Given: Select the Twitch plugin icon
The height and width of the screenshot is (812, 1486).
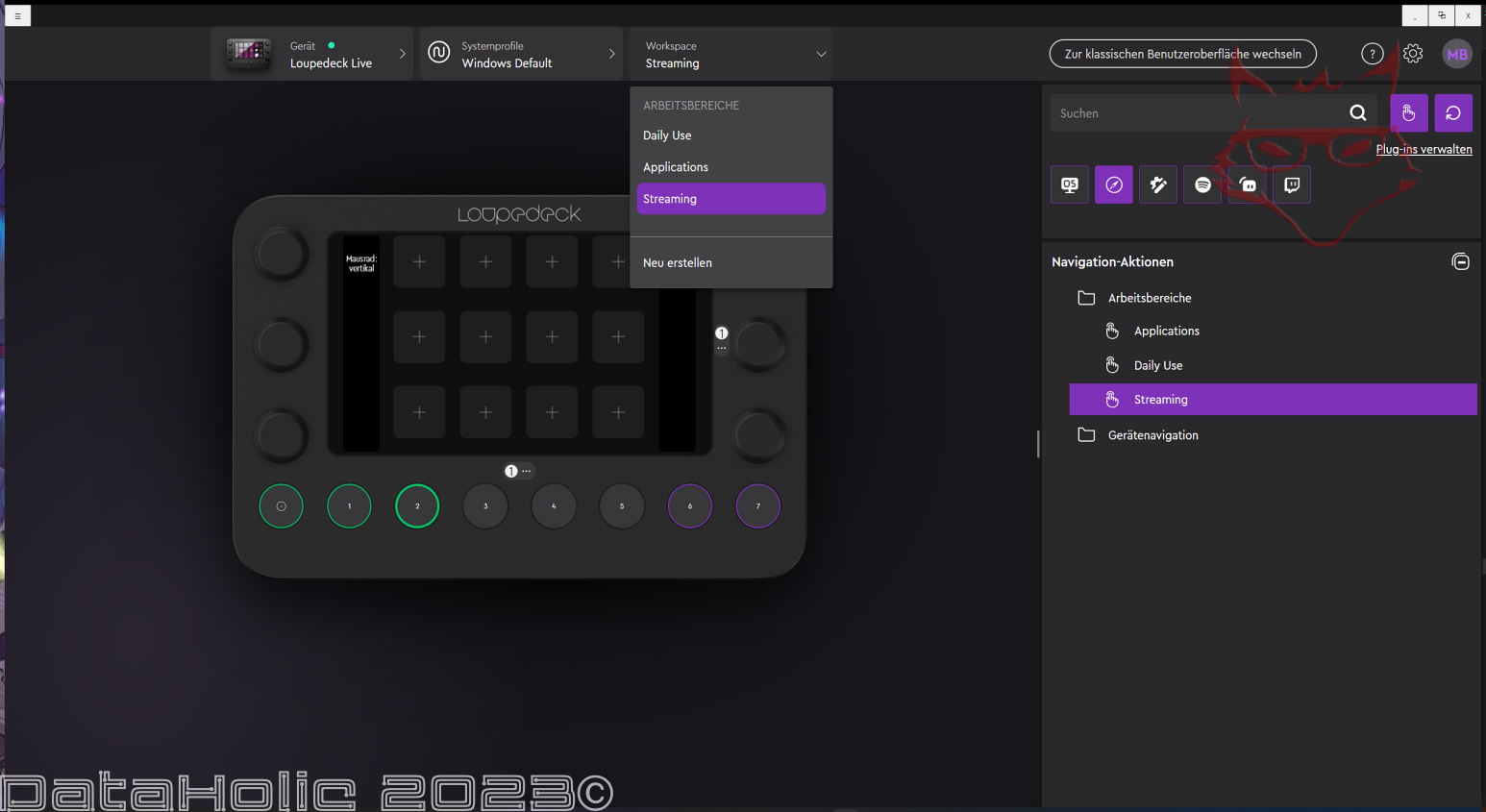Looking at the screenshot, I should tap(1292, 185).
